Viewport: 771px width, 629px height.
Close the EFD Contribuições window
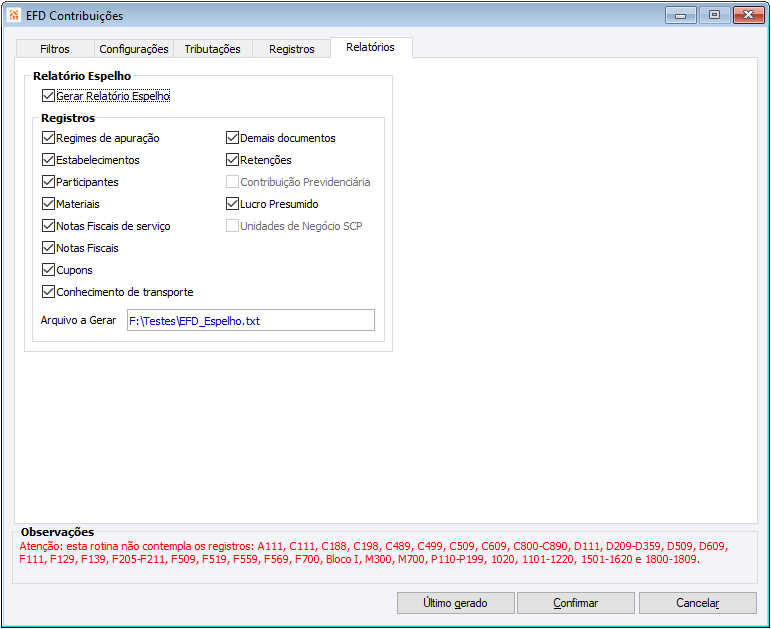[748, 15]
